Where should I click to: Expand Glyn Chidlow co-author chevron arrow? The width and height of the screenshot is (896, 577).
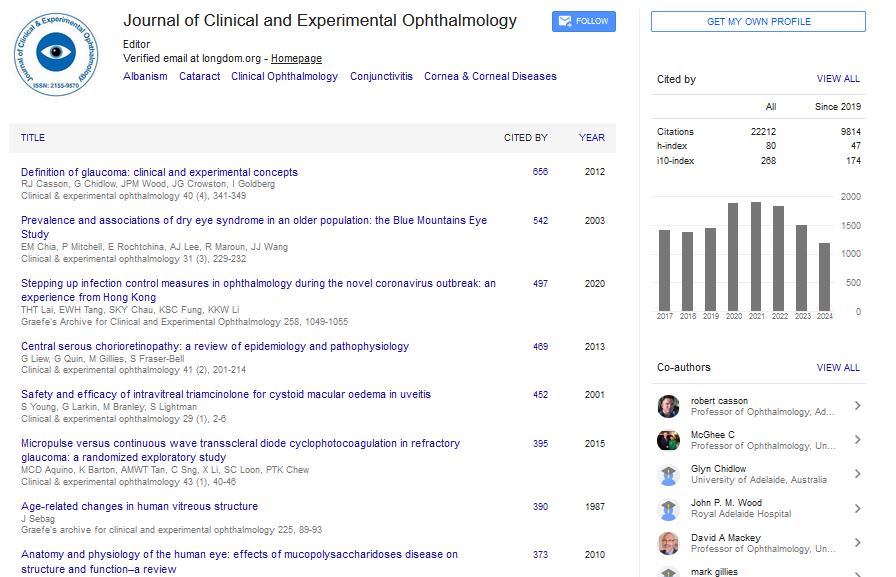[x=857, y=474]
